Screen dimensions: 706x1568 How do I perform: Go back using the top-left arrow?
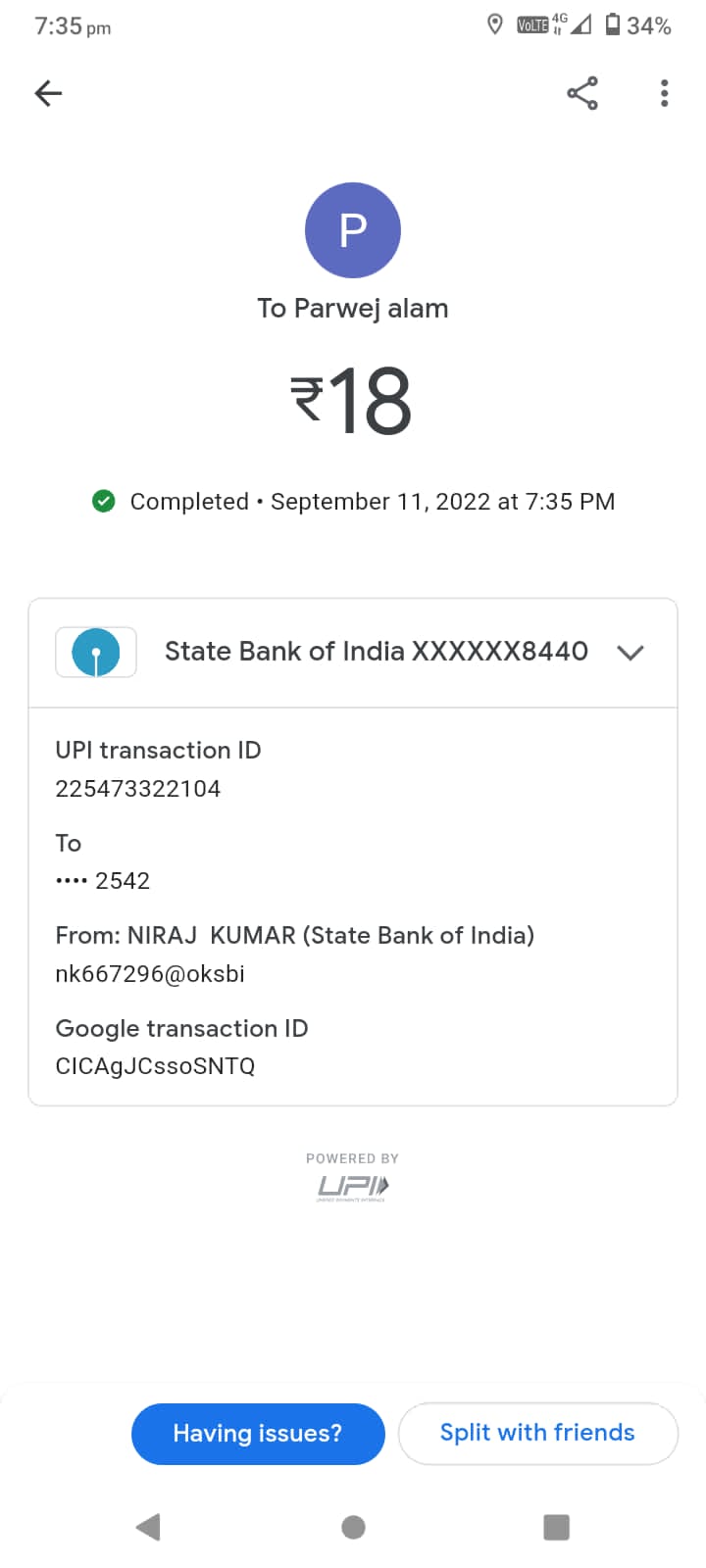coord(48,93)
